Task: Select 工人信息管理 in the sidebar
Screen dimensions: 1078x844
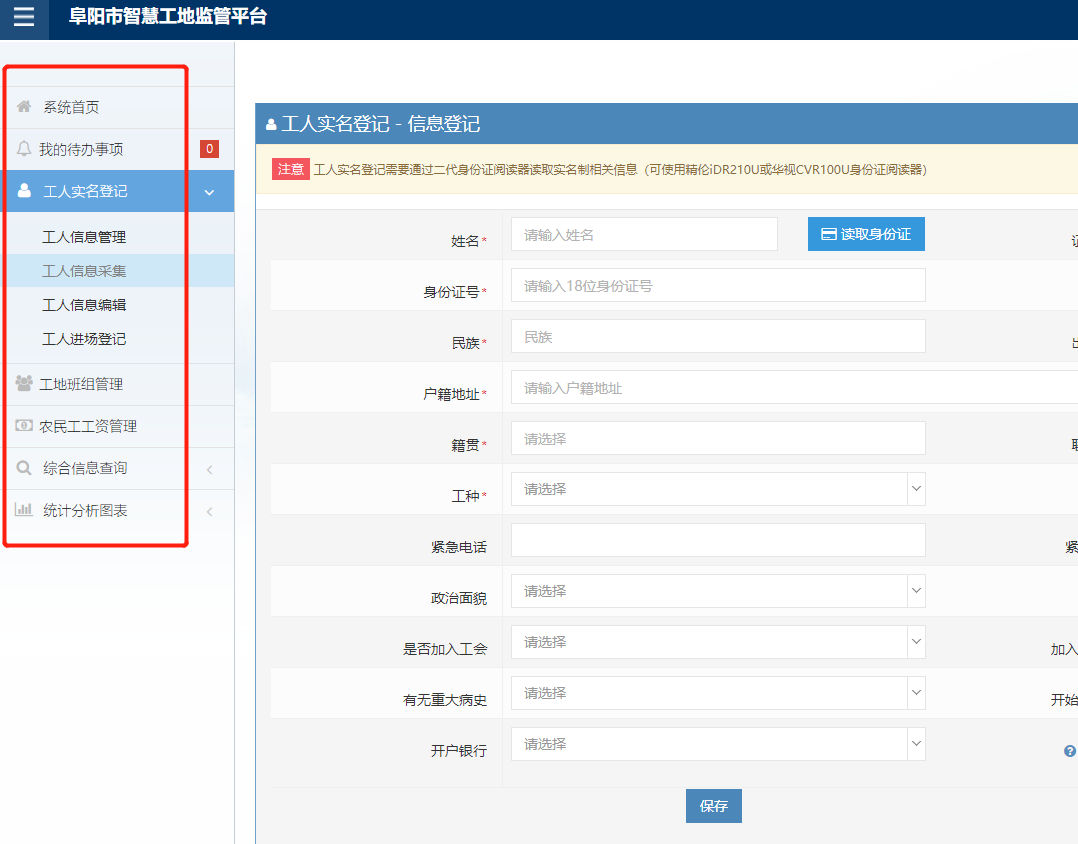Action: 84,237
